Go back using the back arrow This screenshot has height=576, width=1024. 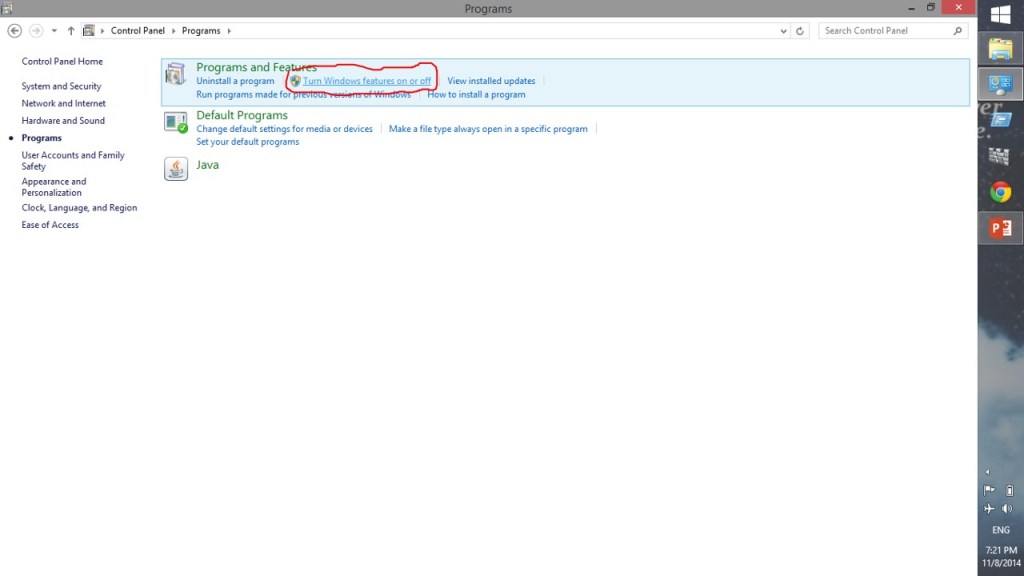click(x=15, y=31)
